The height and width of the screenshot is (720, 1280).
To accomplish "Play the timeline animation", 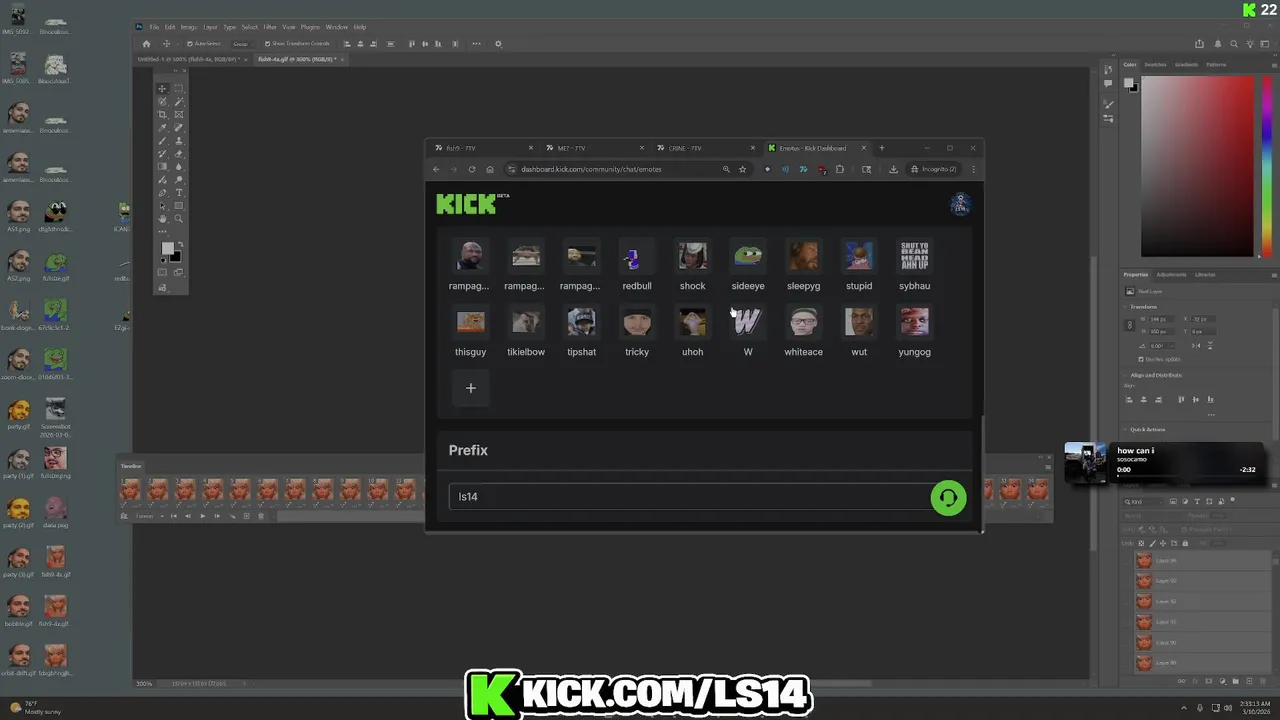I will (203, 516).
